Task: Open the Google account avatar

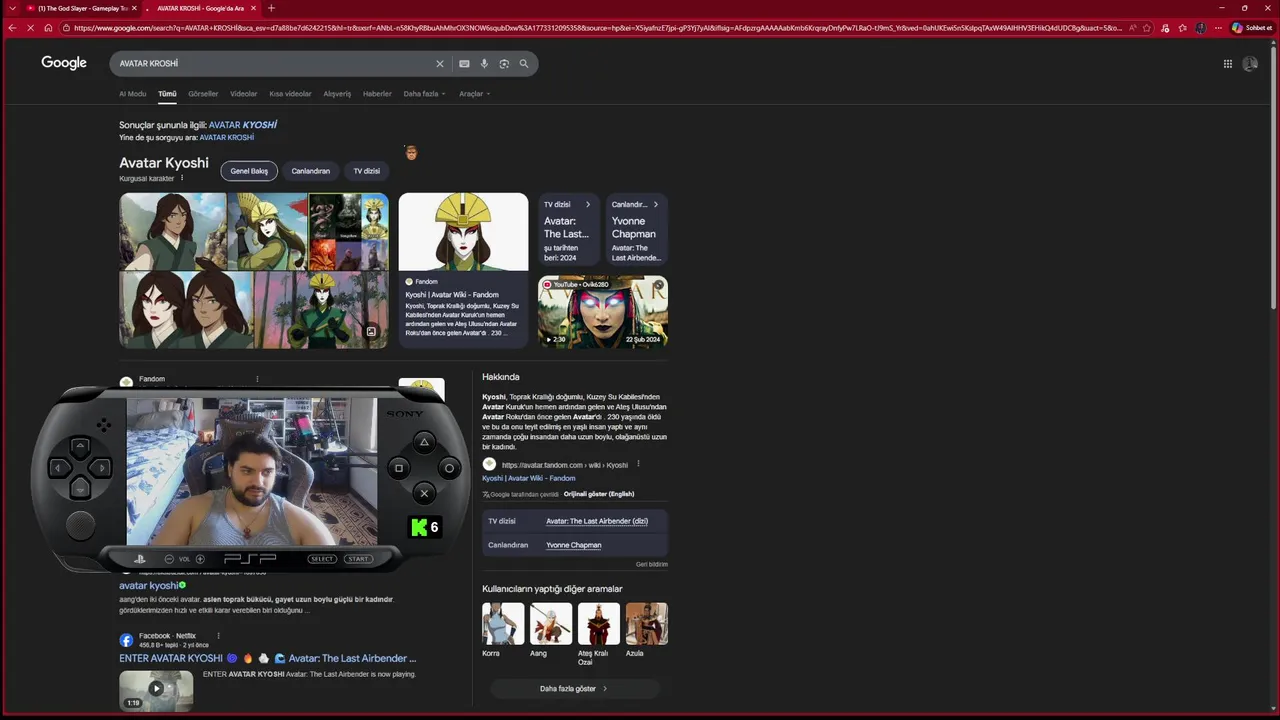Action: click(x=1250, y=64)
